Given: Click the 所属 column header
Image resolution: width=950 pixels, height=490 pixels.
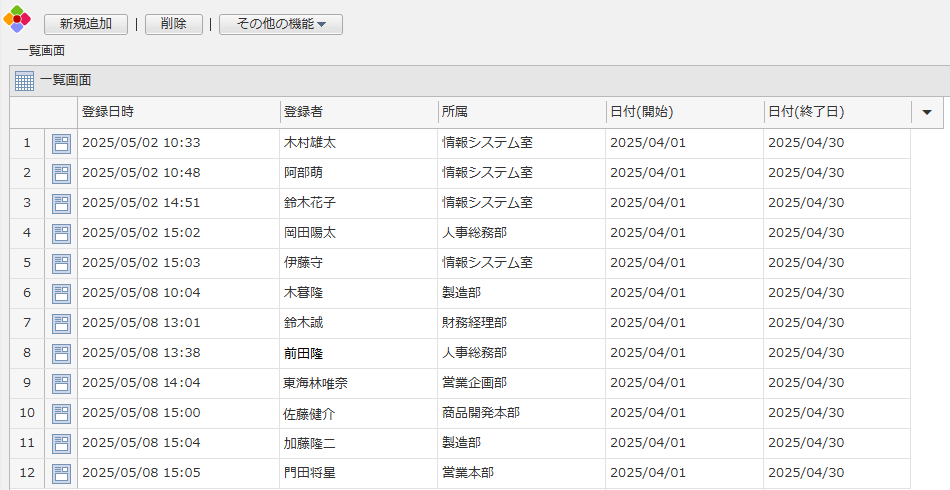Looking at the screenshot, I should [521, 112].
